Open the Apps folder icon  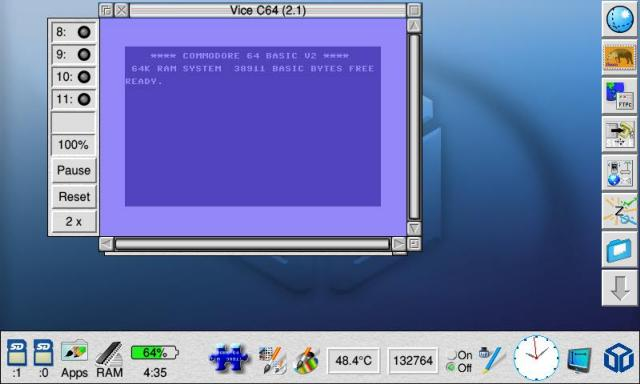tap(74, 352)
